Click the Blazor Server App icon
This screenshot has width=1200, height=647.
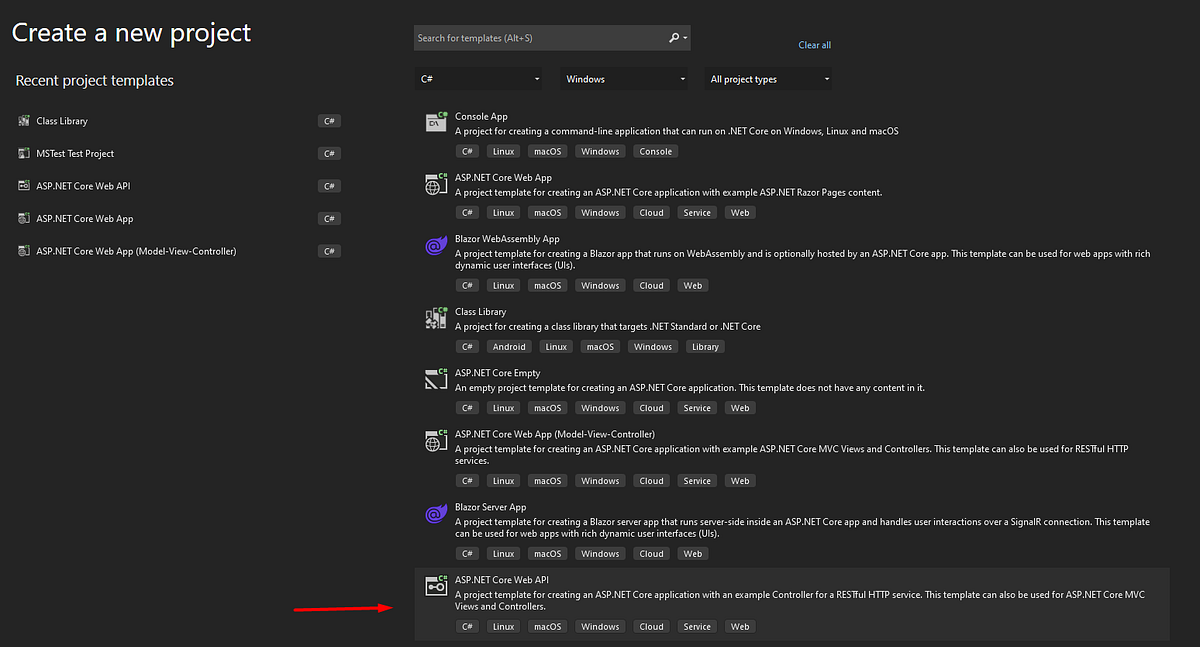[x=436, y=514]
